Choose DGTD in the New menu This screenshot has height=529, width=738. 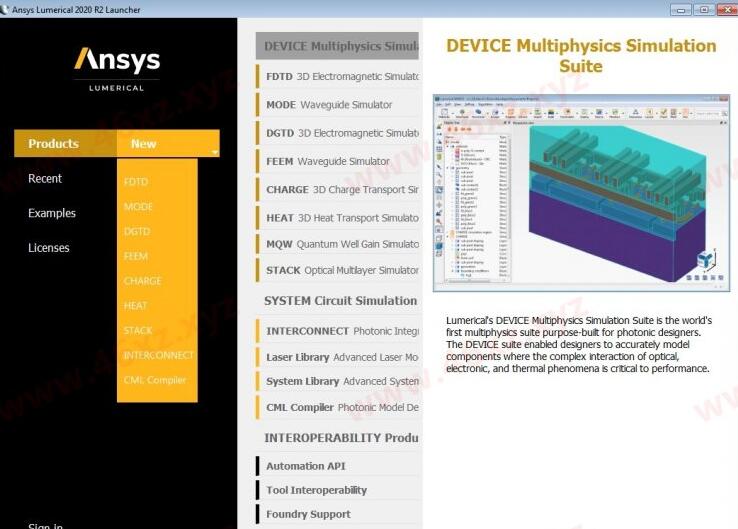137,232
